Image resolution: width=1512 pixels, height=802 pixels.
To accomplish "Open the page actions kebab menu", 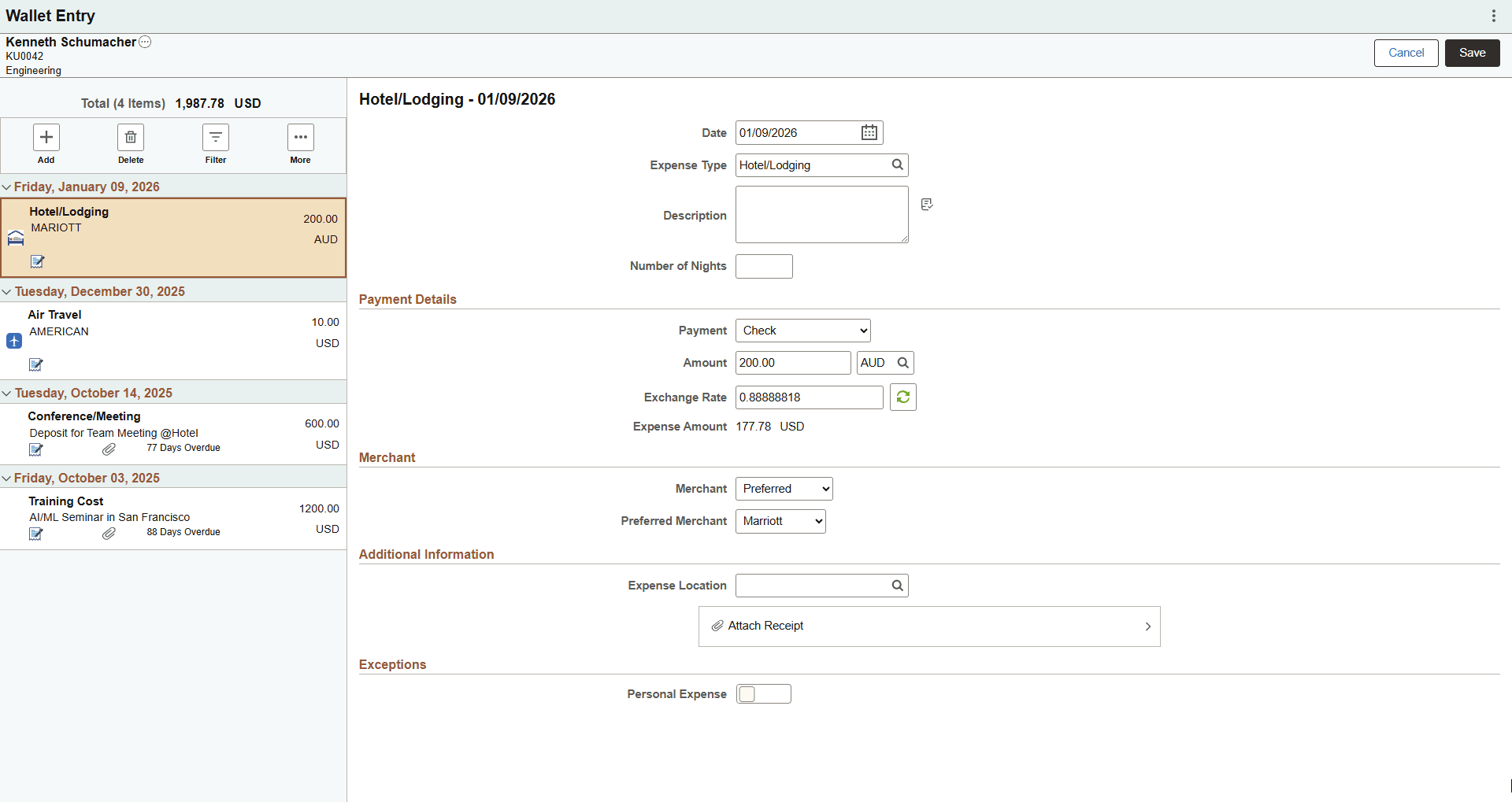I will tap(1493, 16).
